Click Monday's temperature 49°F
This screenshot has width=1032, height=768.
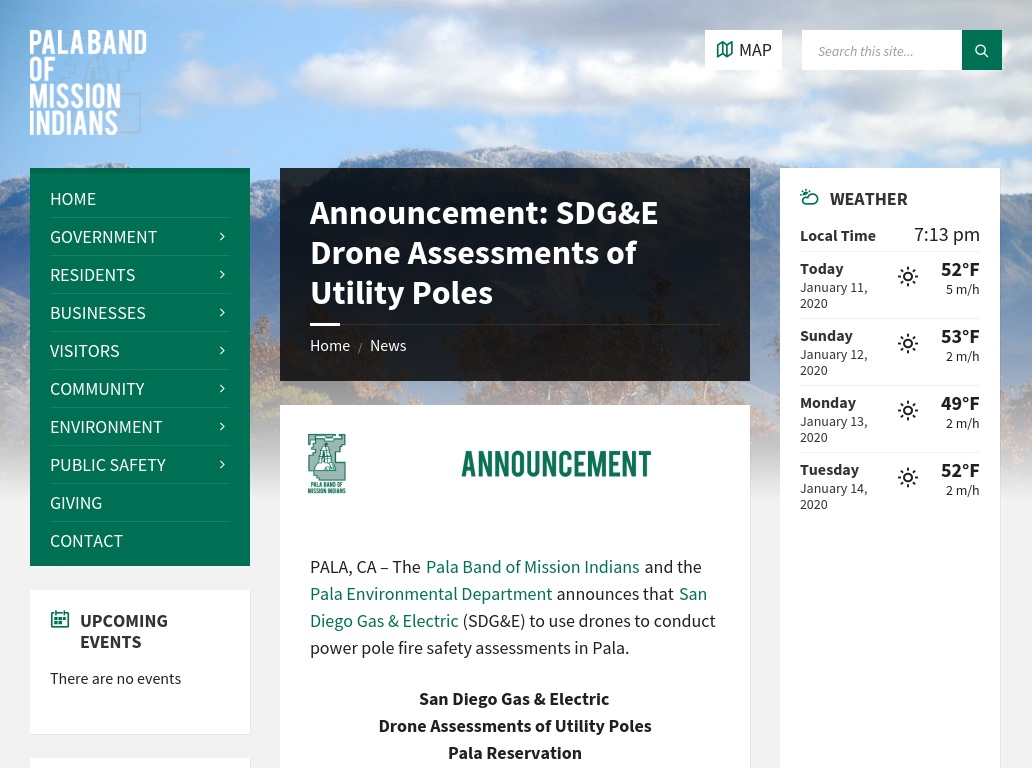click(x=960, y=403)
